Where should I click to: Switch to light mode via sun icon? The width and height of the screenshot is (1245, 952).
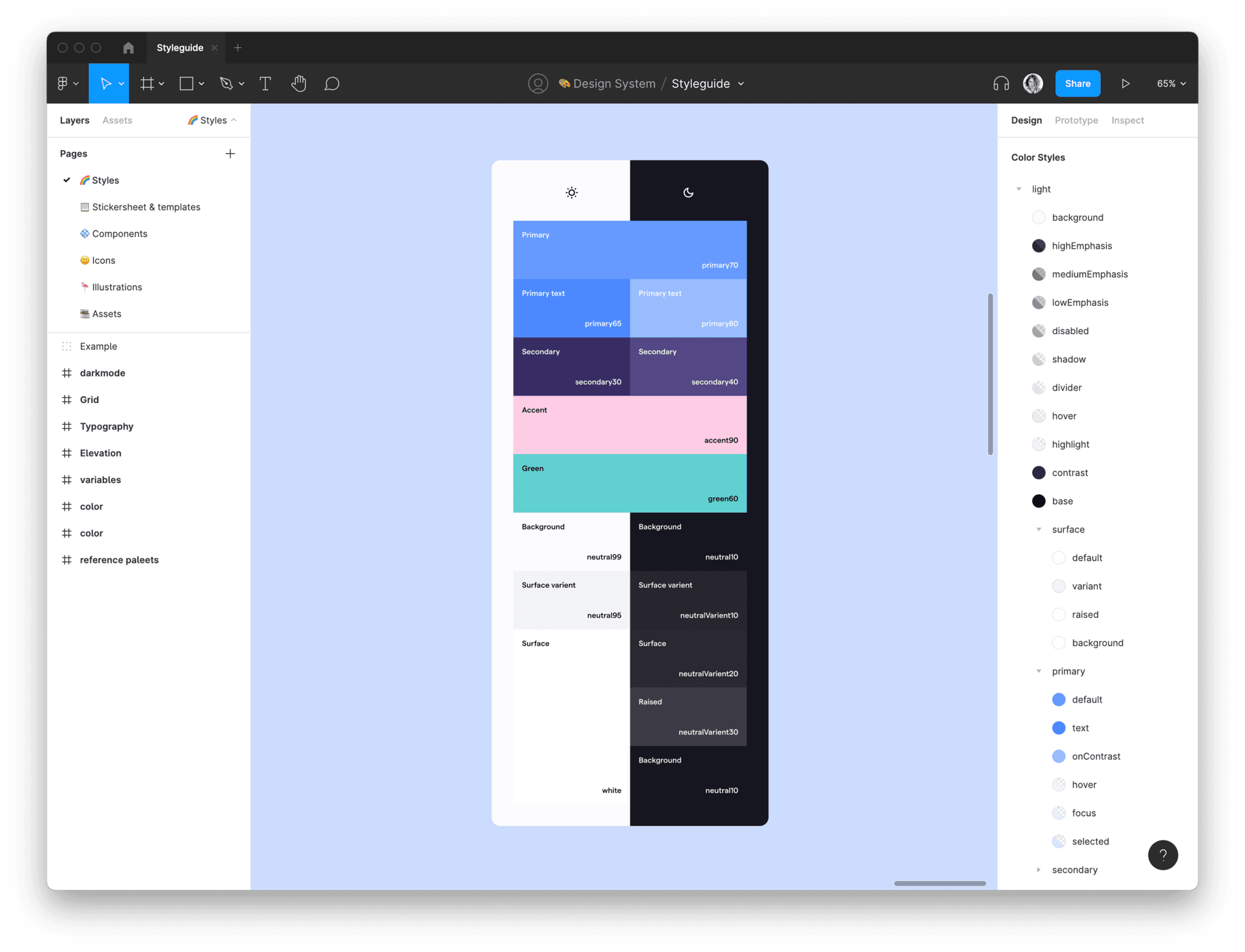coord(571,192)
